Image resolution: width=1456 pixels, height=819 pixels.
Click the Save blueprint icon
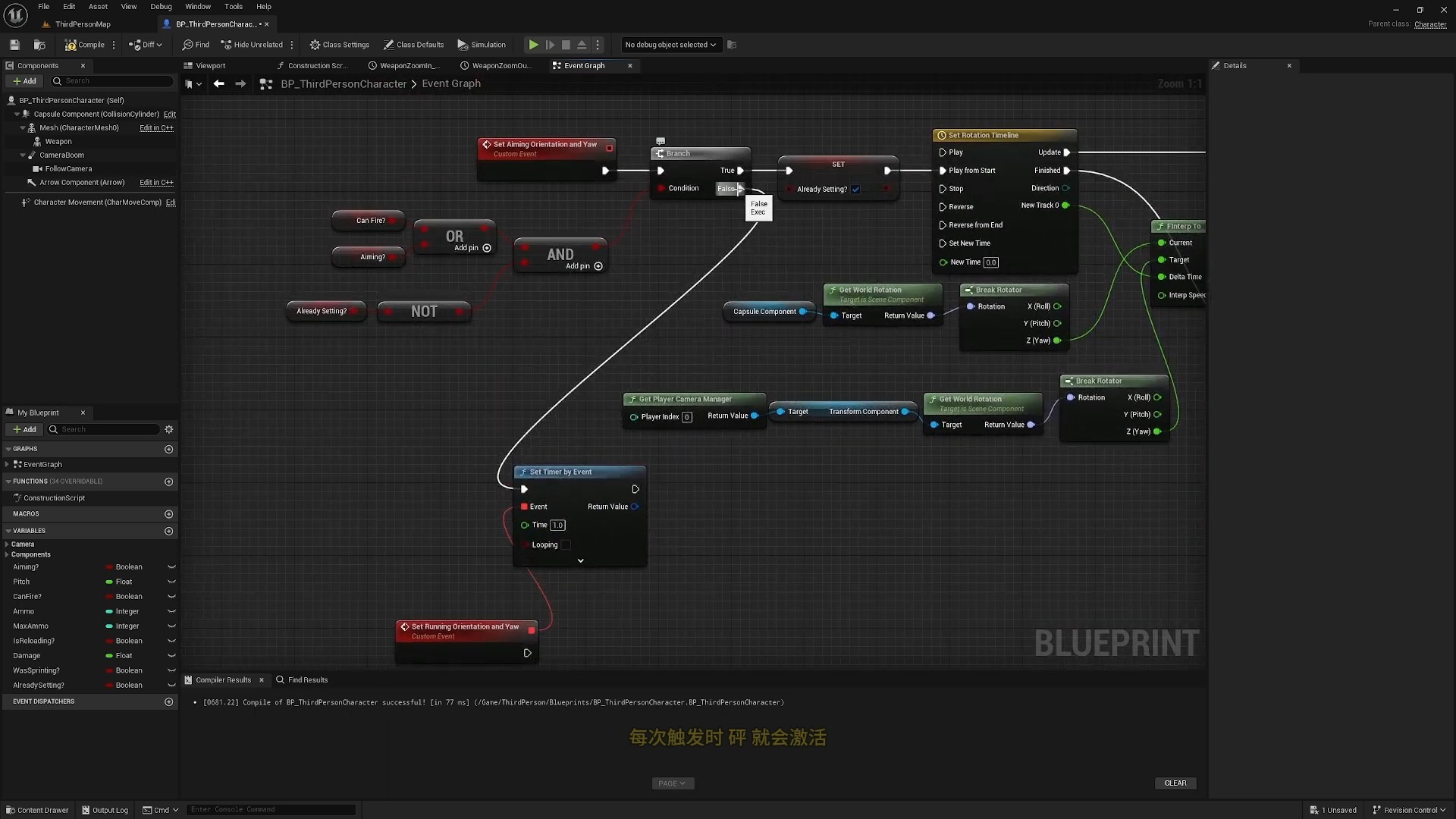(x=14, y=45)
